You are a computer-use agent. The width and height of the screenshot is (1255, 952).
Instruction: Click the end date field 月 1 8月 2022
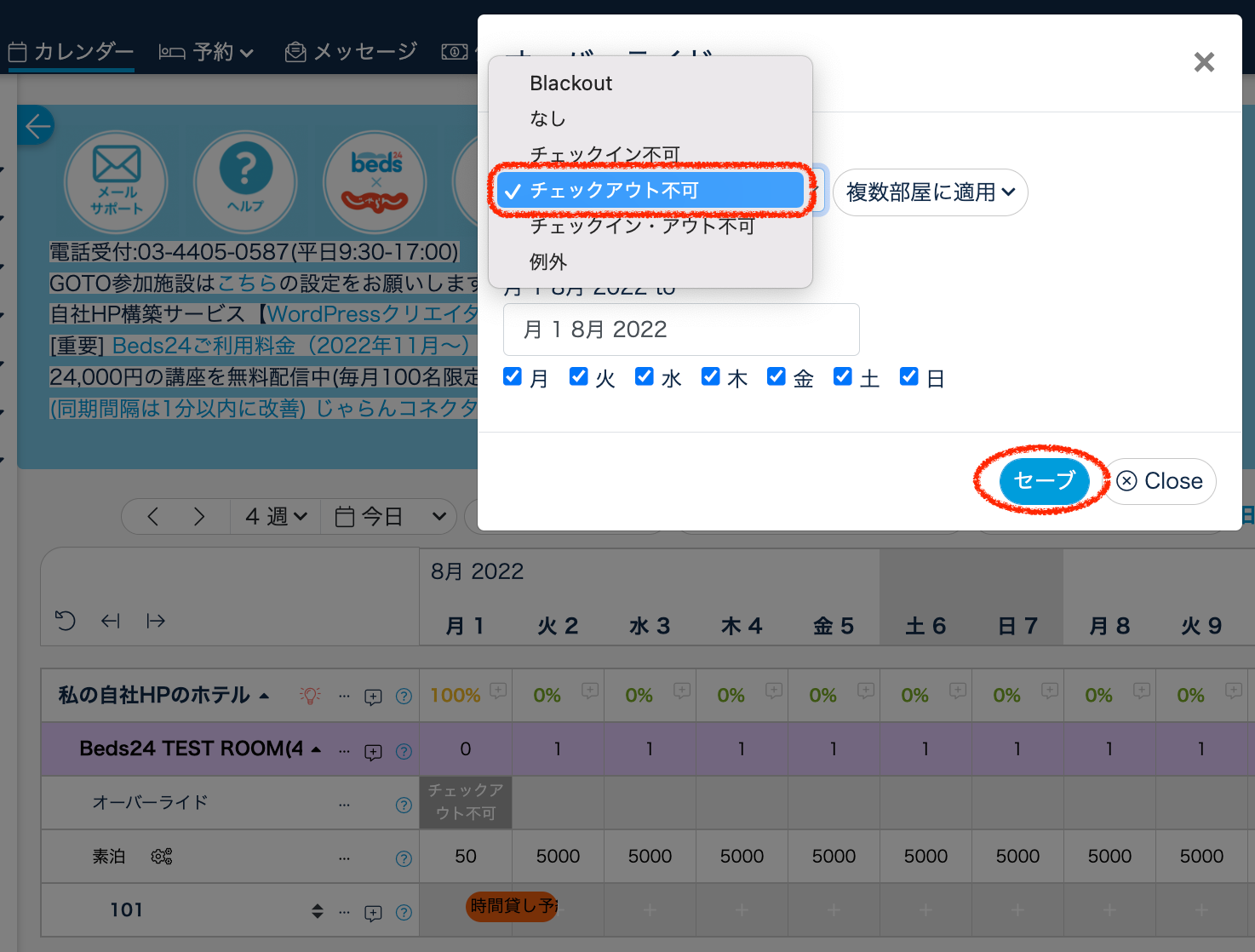click(680, 330)
